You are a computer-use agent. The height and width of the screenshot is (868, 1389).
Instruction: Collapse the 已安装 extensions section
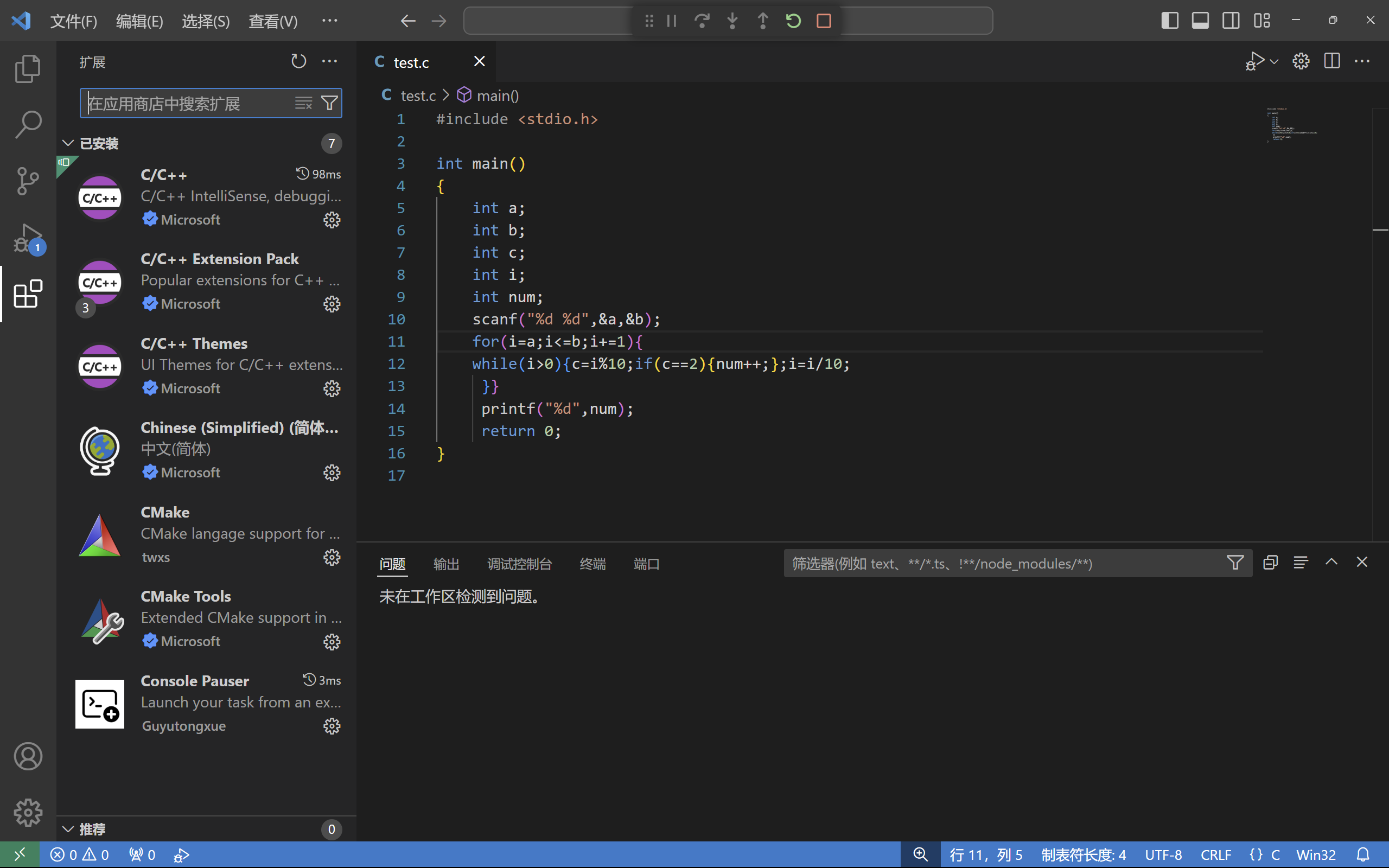(68, 143)
